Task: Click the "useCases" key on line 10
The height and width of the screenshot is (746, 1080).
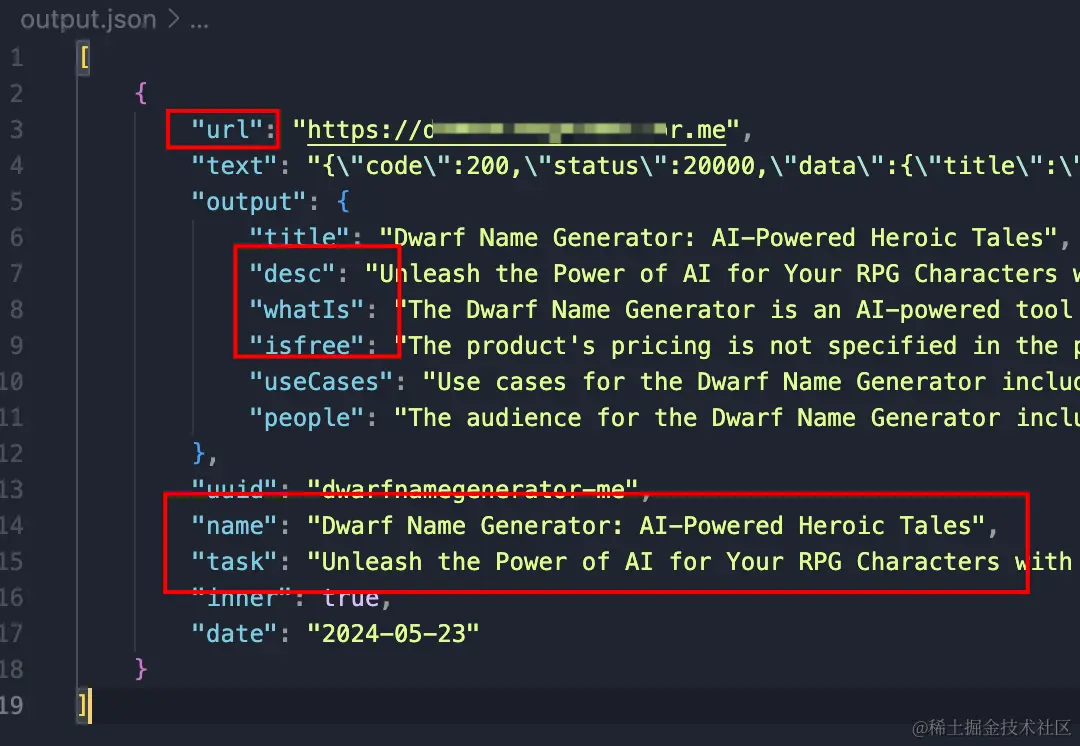Action: [322, 381]
